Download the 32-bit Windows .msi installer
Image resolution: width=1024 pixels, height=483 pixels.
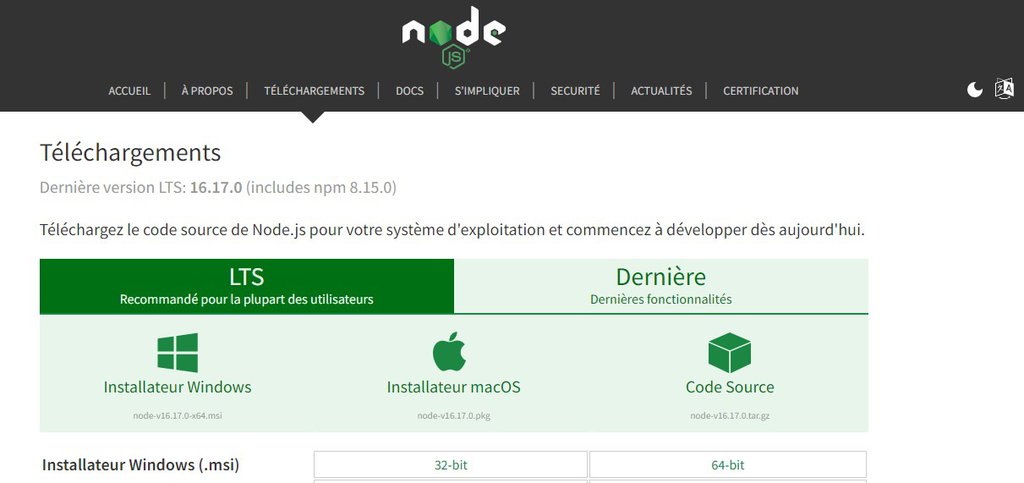[x=451, y=465]
